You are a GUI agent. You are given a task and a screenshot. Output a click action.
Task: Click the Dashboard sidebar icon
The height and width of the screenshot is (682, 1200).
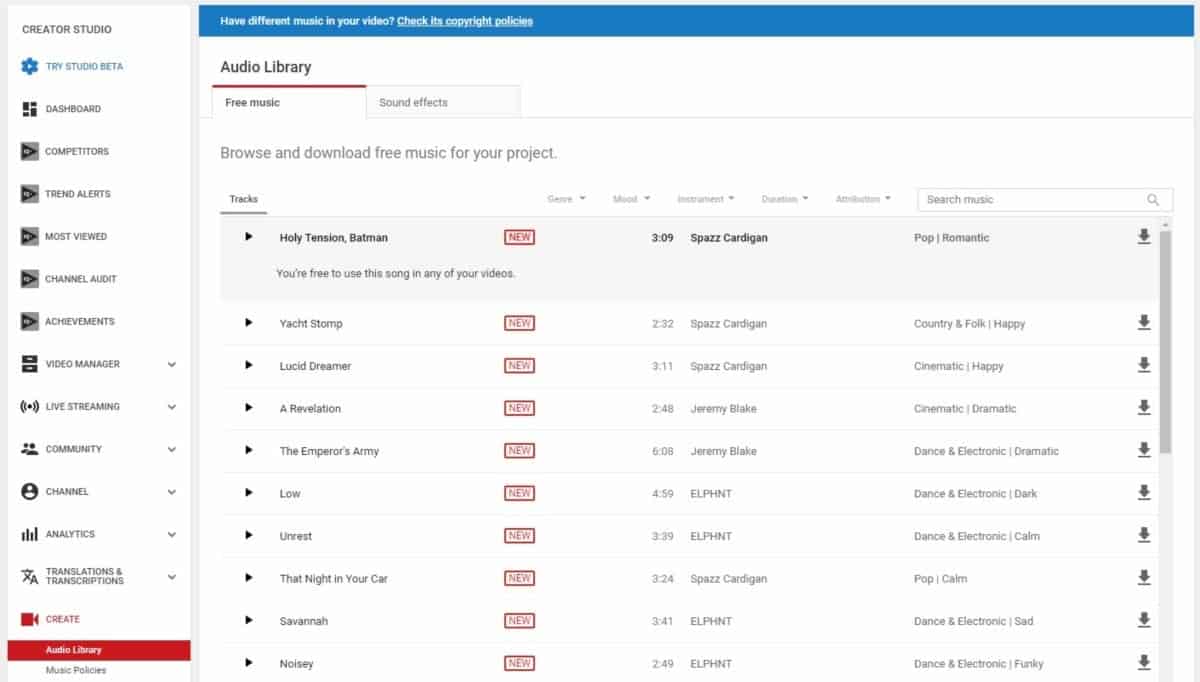[30, 109]
